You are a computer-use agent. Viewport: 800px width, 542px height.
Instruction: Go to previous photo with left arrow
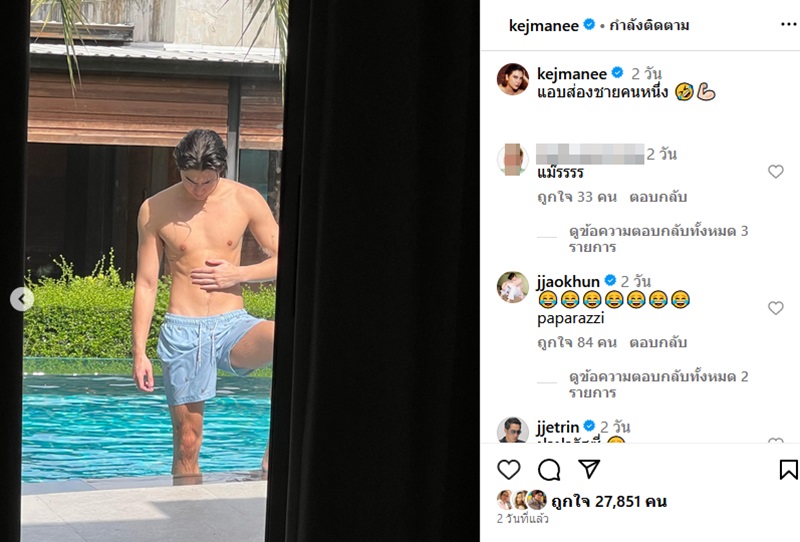[x=22, y=299]
